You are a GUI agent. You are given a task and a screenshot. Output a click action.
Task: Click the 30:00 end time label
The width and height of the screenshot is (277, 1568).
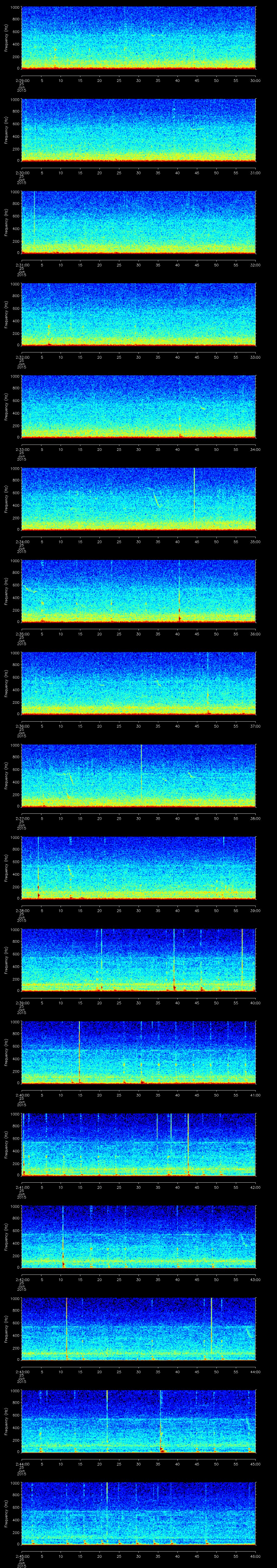[255, 80]
